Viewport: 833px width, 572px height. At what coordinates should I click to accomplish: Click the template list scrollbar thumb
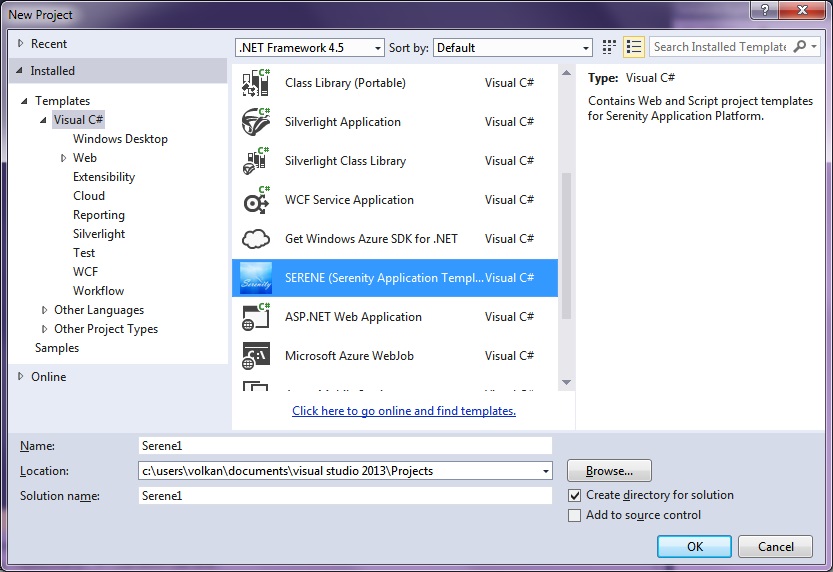tap(566, 246)
